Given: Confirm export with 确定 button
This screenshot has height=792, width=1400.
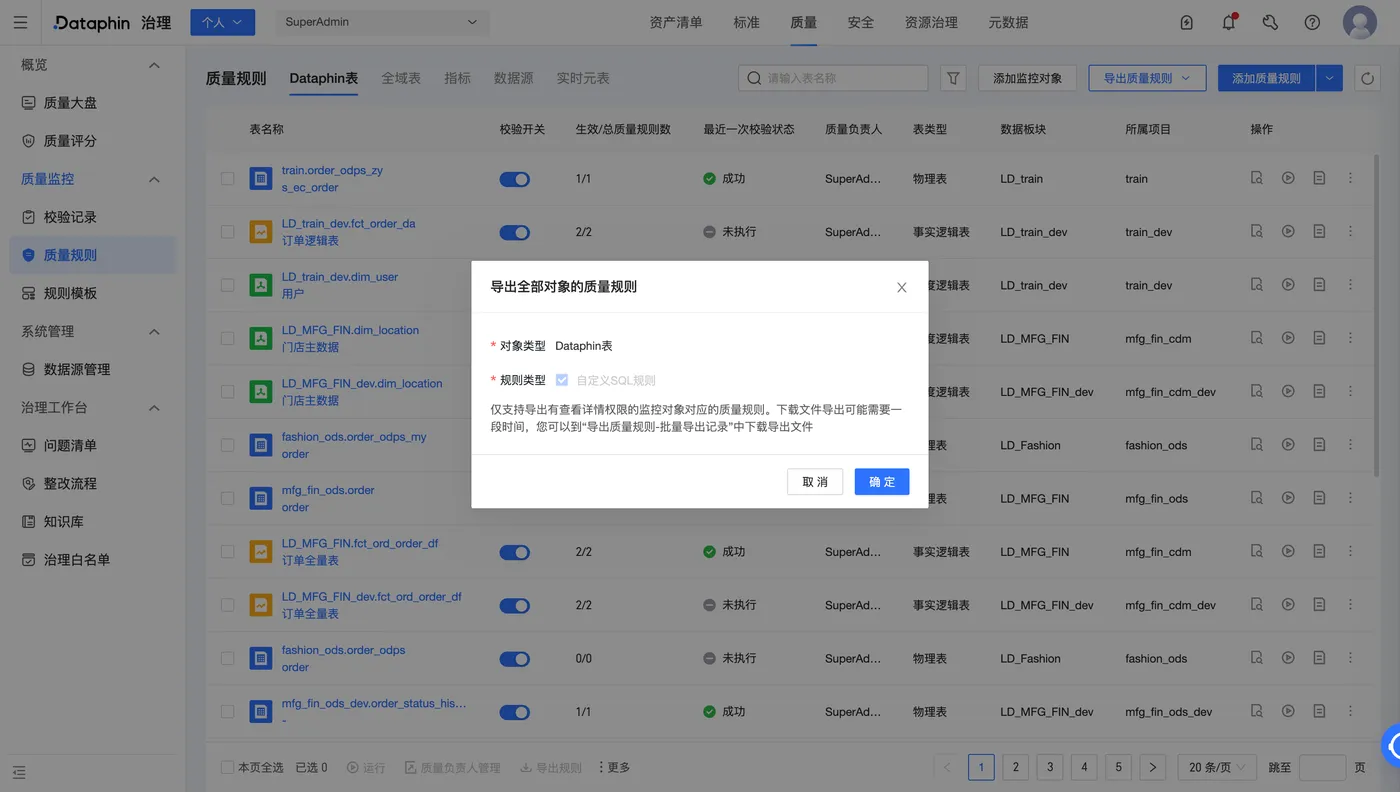Looking at the screenshot, I should click(x=882, y=482).
